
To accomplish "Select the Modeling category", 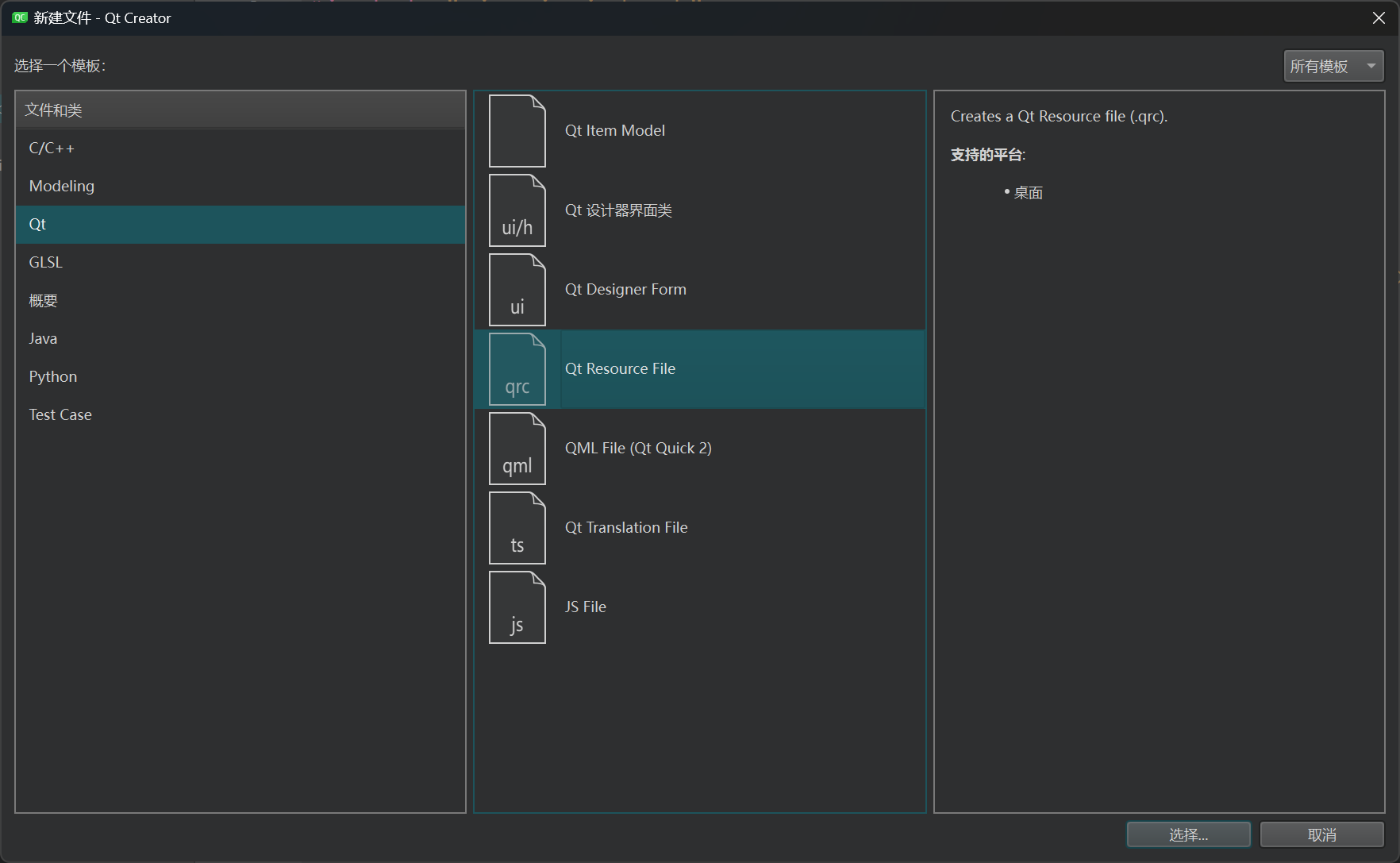I will point(240,187).
